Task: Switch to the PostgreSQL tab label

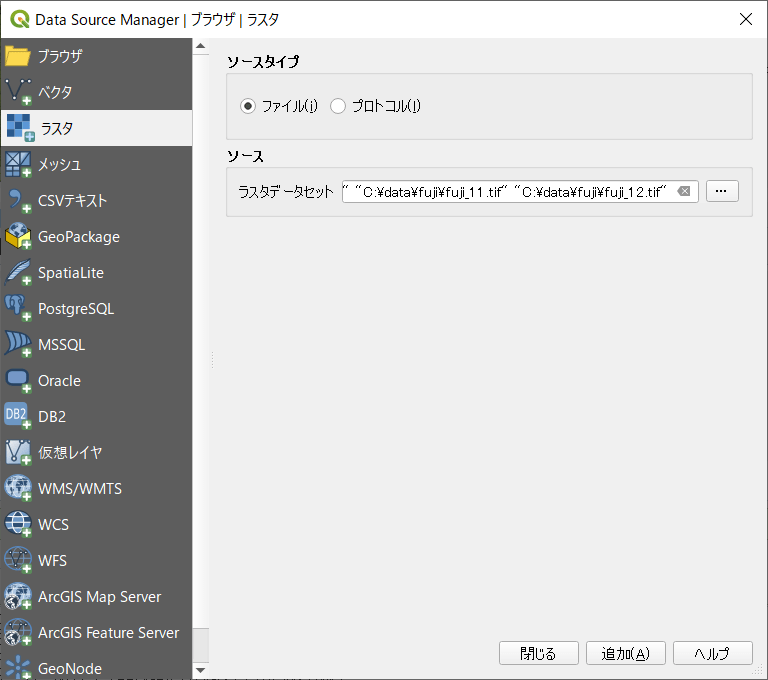Action: point(76,309)
